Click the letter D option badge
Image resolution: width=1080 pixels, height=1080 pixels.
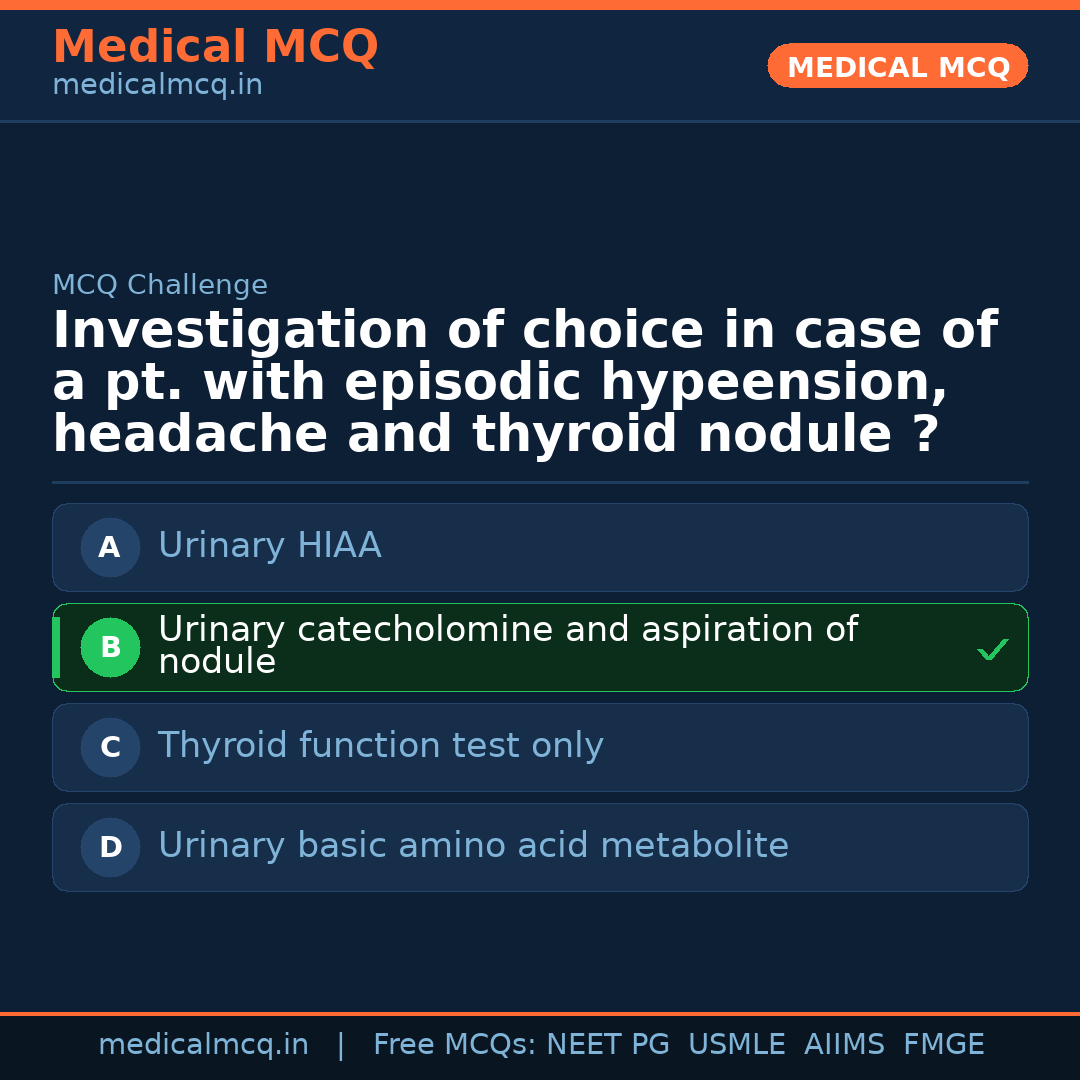110,847
